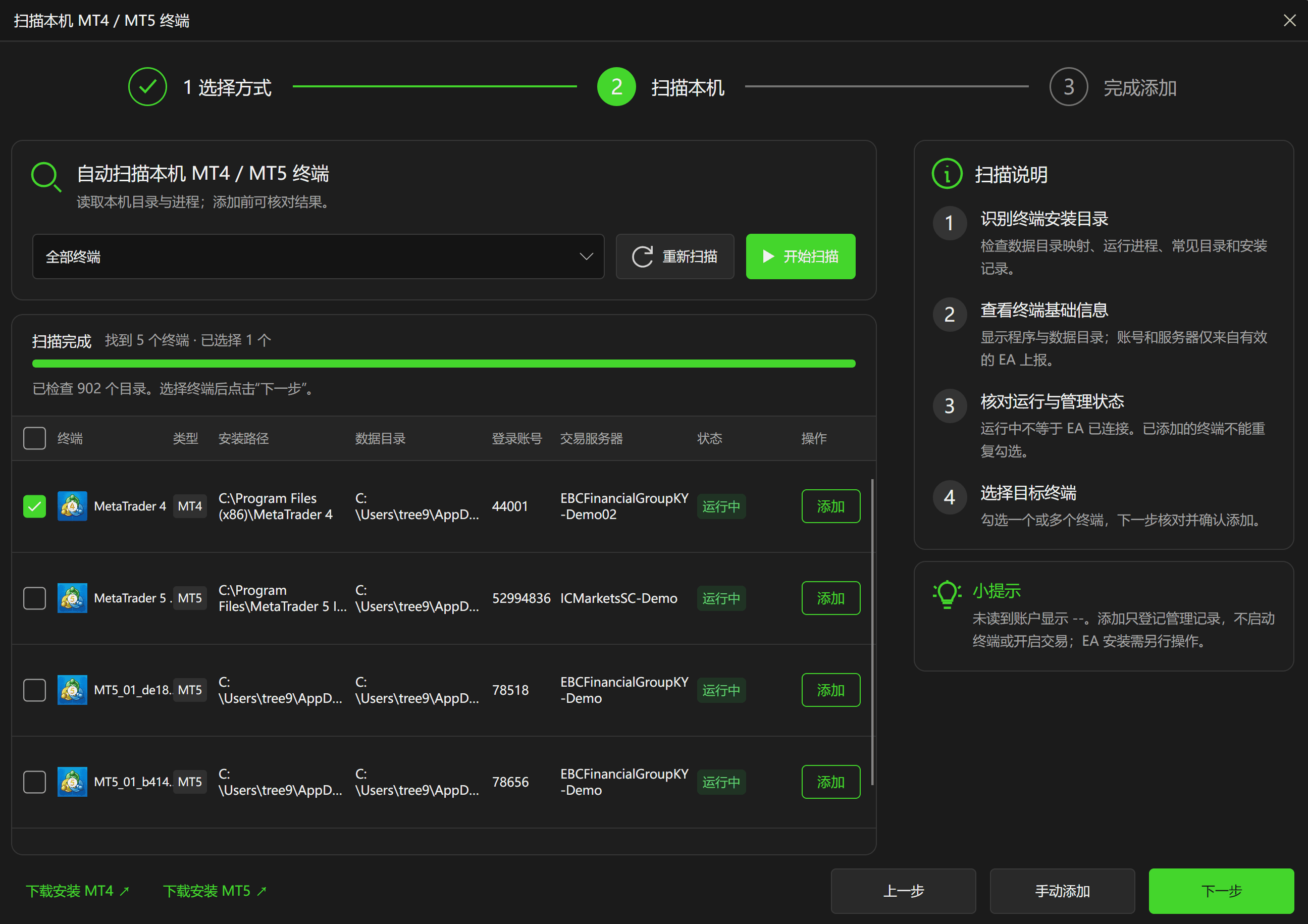Screen dimensions: 1308x924
Task: Click the 状态 column header
Action: 710,438
